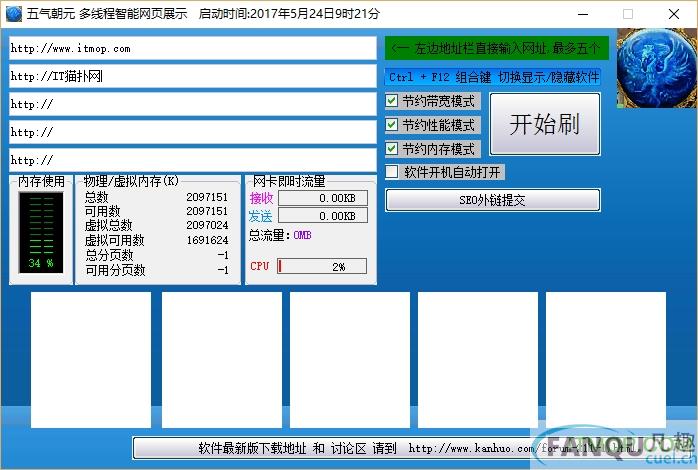Toggle 节约带宽模式 checkbox

click(x=392, y=101)
